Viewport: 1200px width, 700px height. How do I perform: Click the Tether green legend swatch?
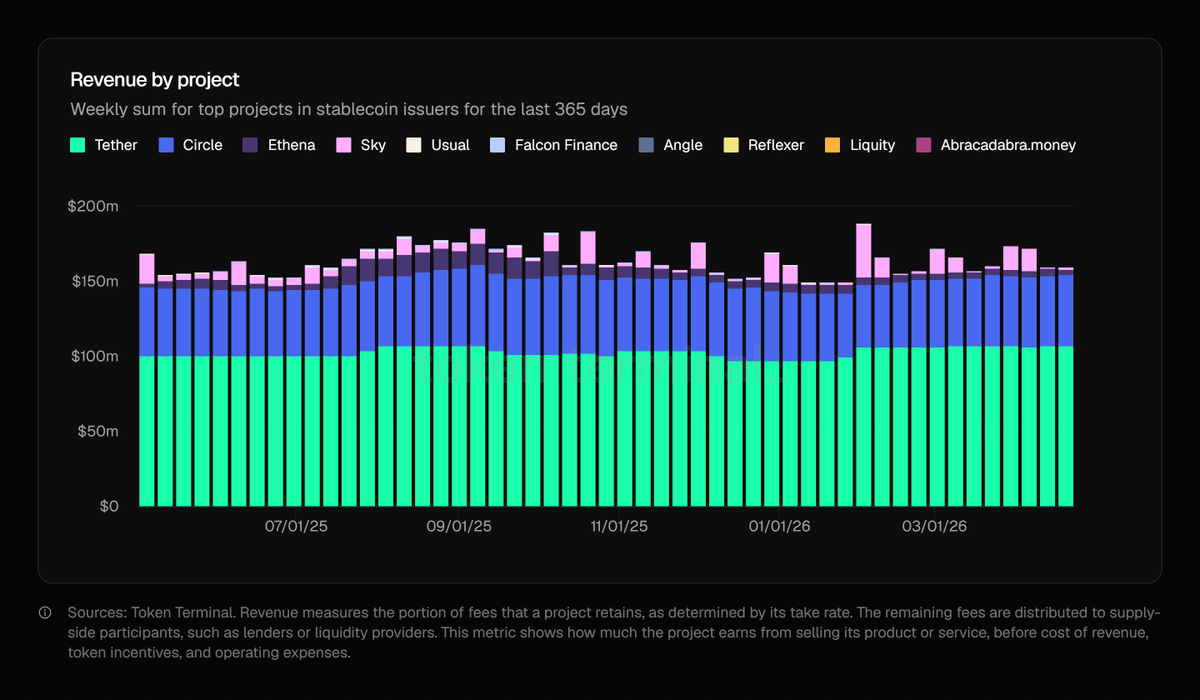(x=78, y=145)
